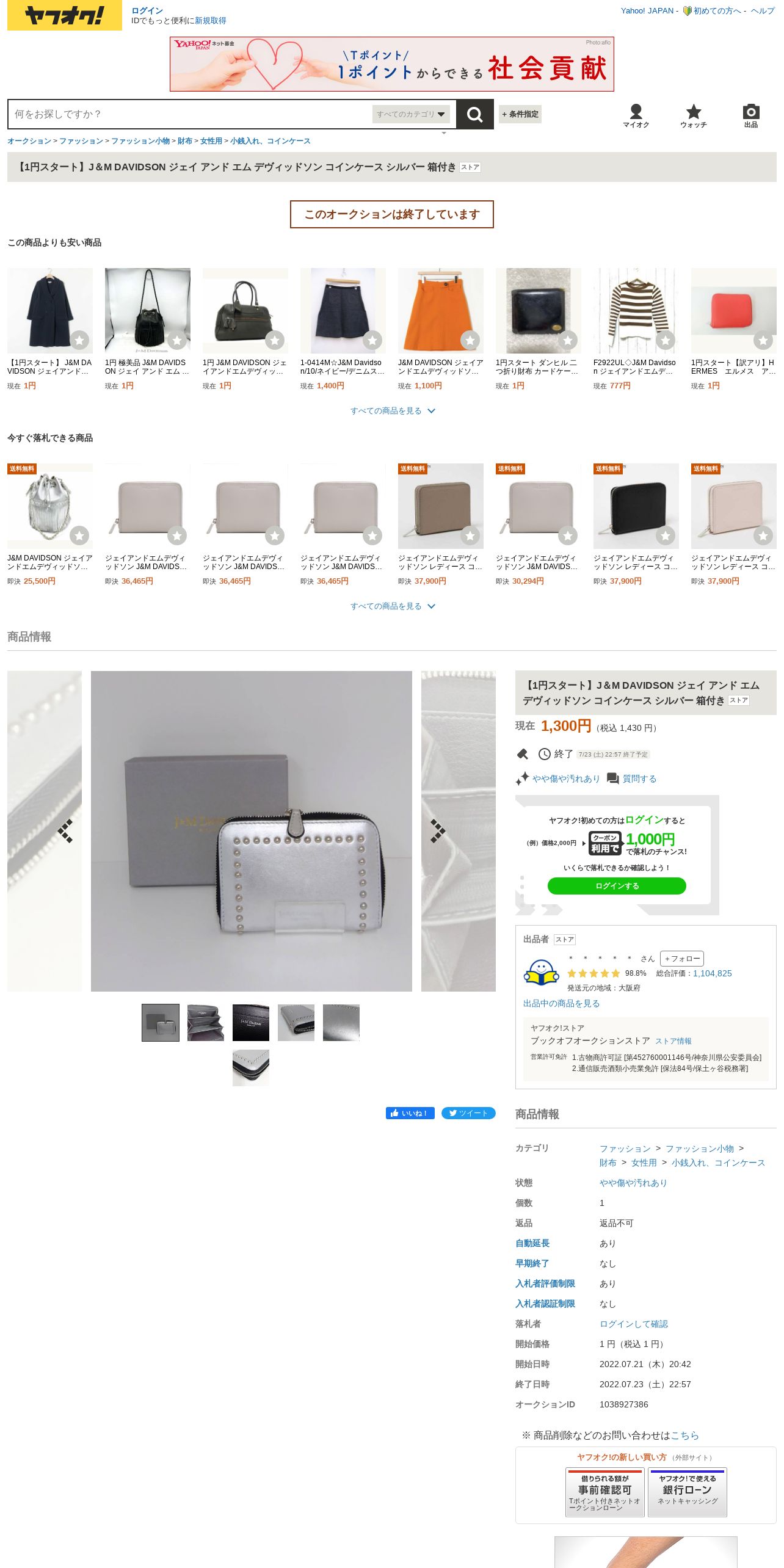Open the すべてのカテゴリ category dropdown

[411, 114]
